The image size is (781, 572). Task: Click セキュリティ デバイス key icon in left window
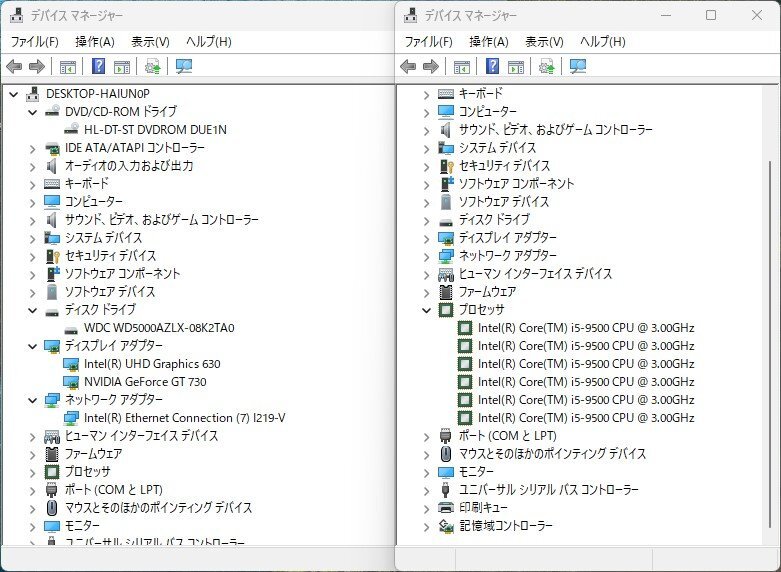(x=52, y=256)
